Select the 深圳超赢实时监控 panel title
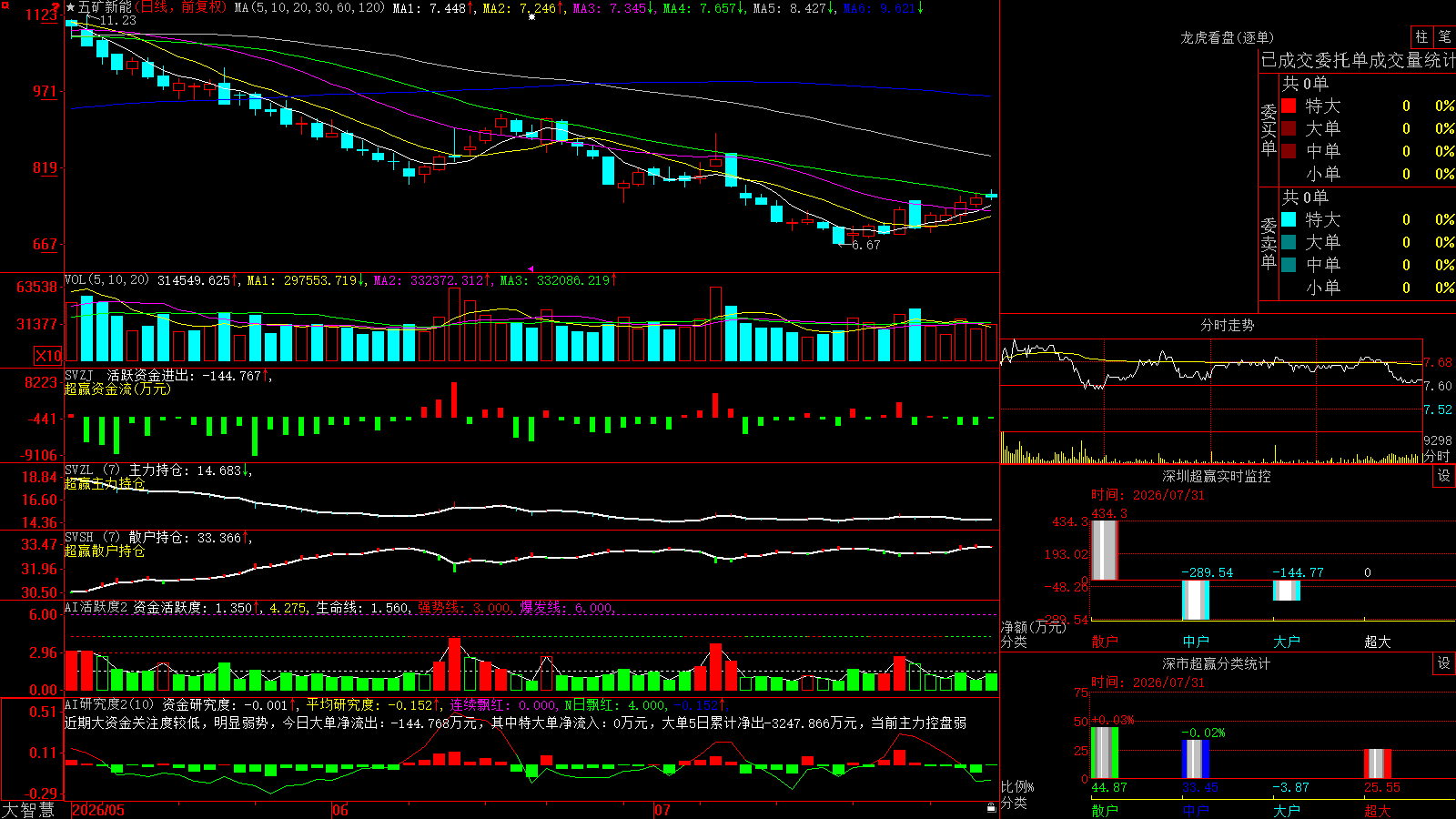The image size is (1456, 819). coord(1216,476)
